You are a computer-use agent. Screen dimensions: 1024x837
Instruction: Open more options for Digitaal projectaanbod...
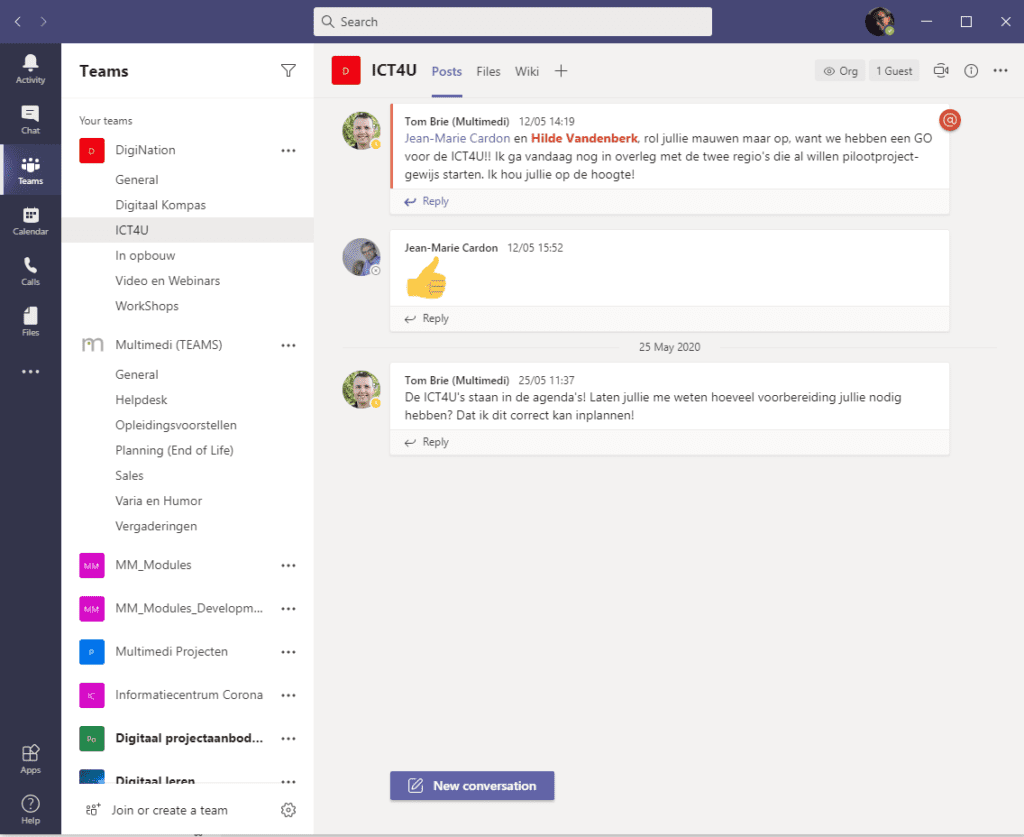tap(288, 738)
